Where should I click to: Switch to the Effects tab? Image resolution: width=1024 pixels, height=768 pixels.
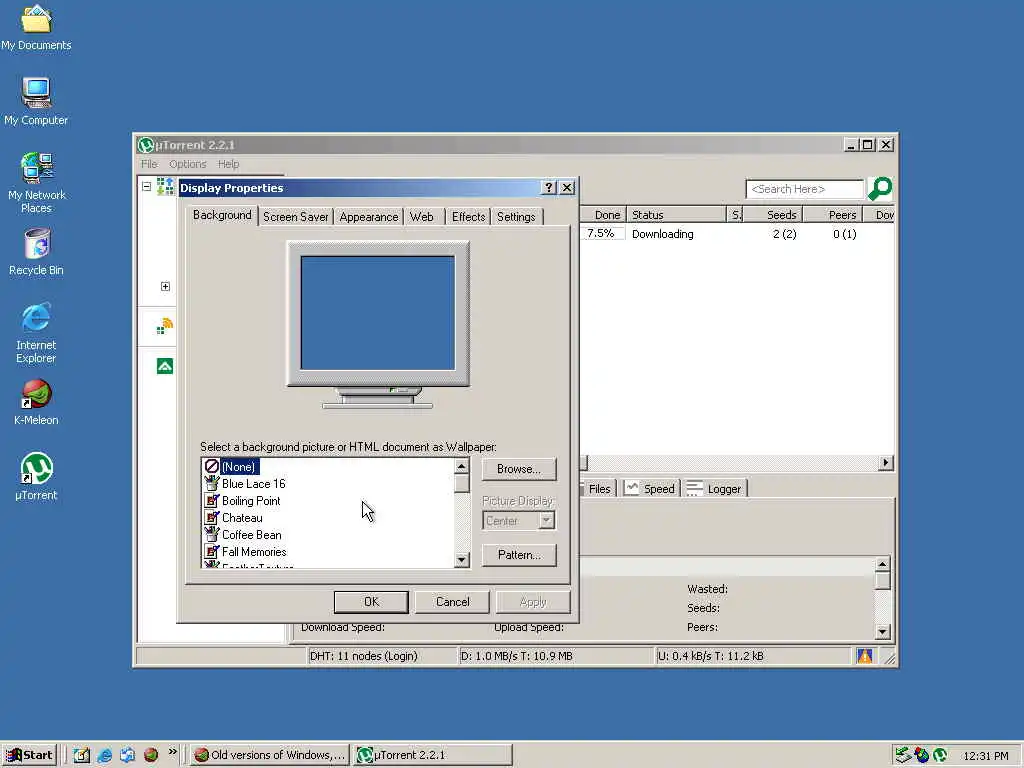[468, 217]
